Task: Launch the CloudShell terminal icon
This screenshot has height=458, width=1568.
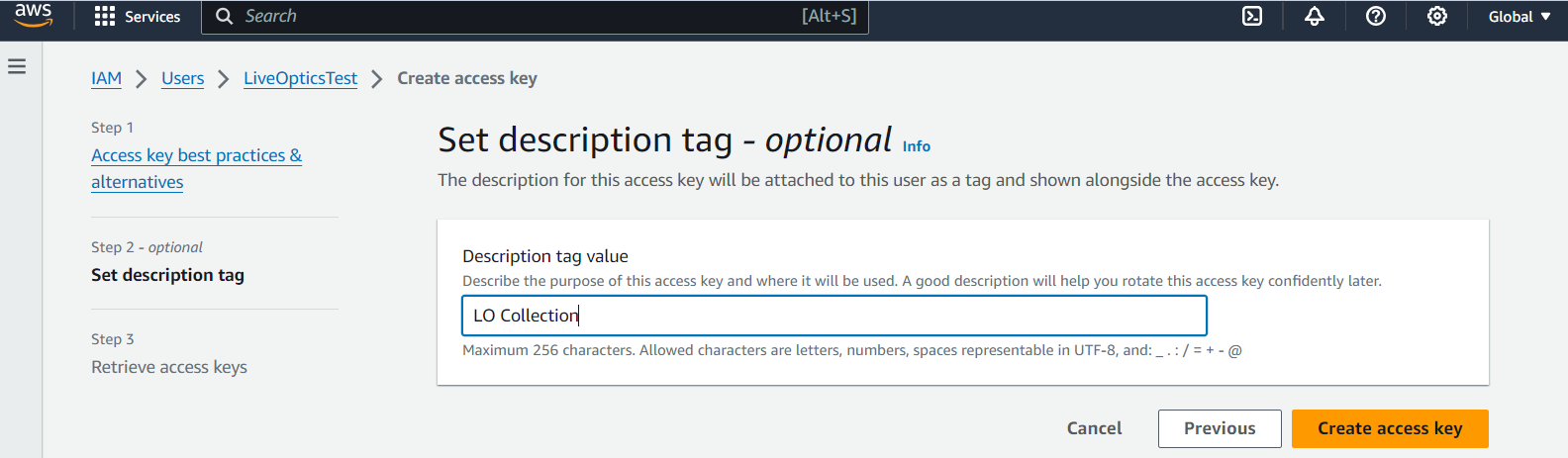Action: tap(1252, 16)
